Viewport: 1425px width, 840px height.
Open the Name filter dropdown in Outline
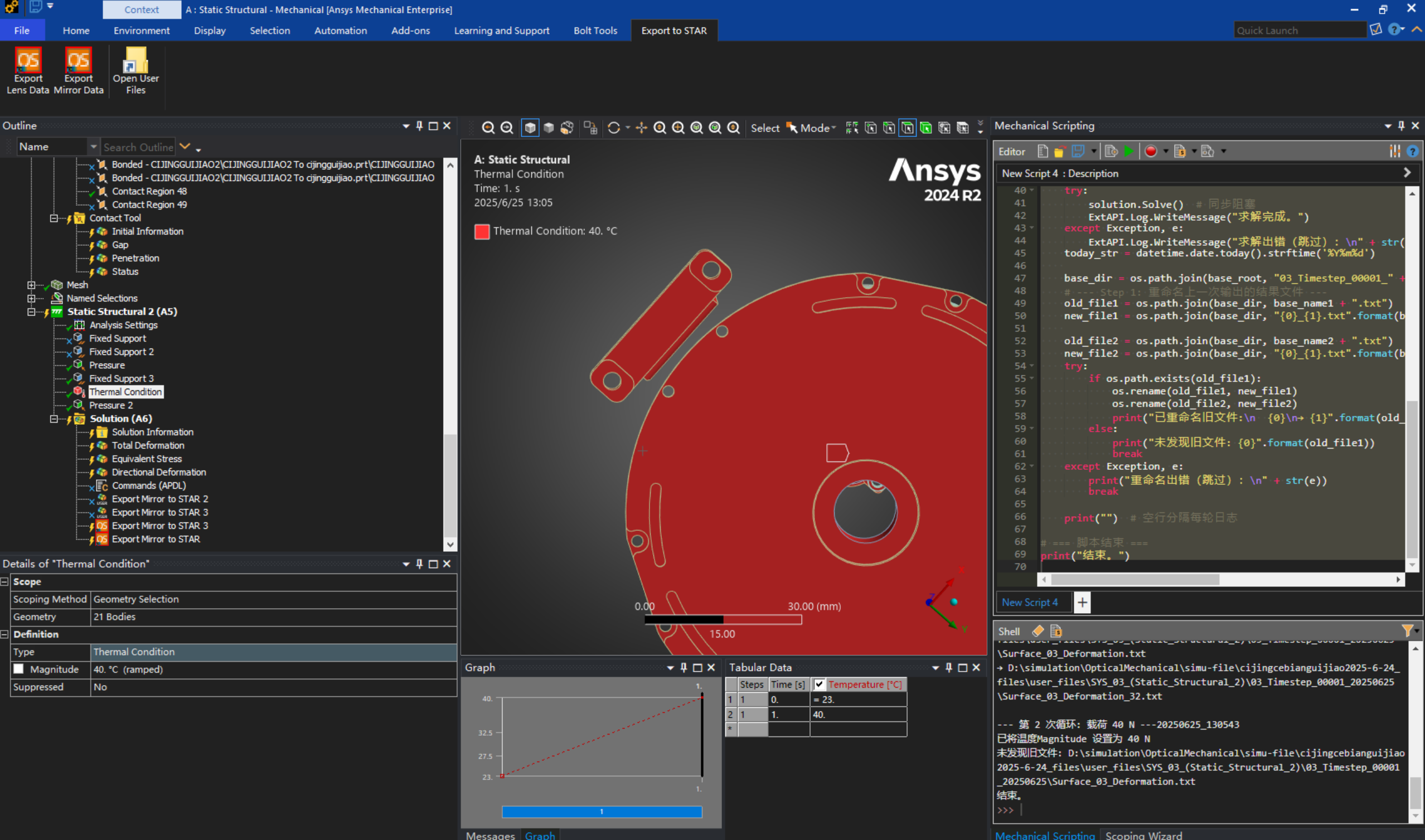[x=94, y=147]
